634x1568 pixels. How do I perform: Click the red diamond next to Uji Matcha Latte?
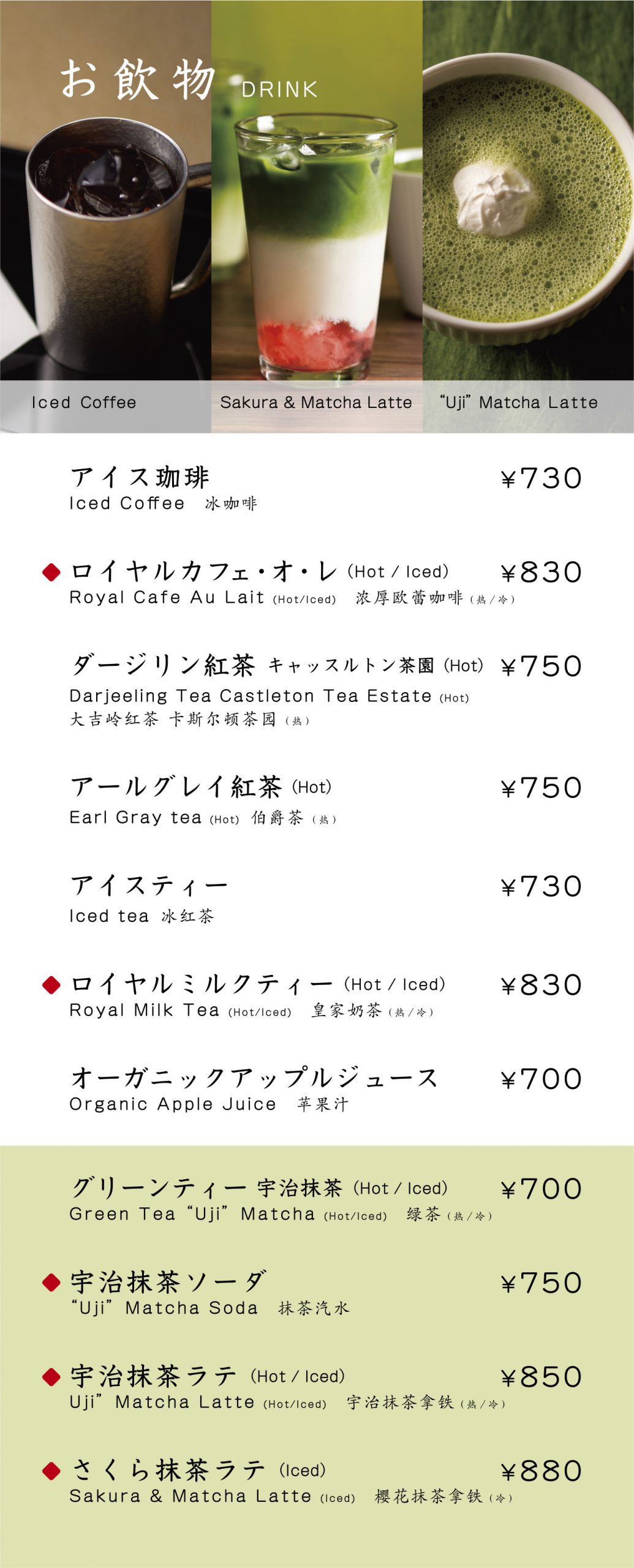click(51, 1377)
